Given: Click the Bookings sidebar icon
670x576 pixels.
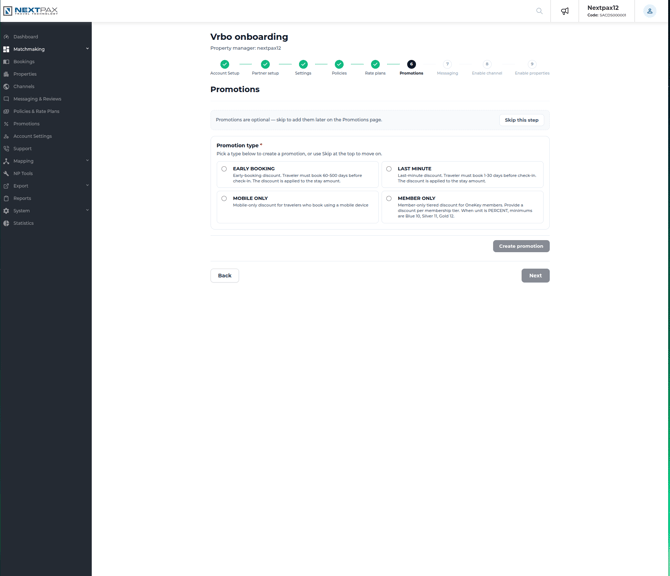Looking at the screenshot, I should [x=6, y=62].
